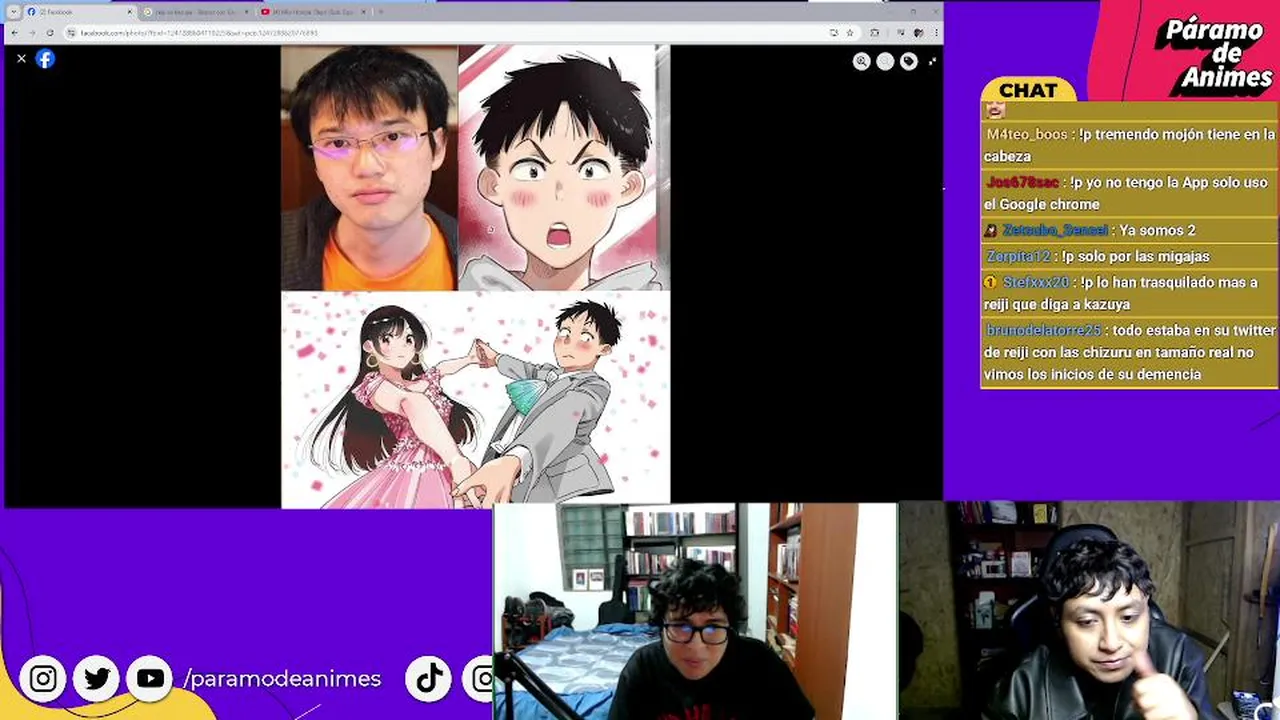Click the Twitter bird icon
The height and width of the screenshot is (720, 1280).
click(97, 679)
